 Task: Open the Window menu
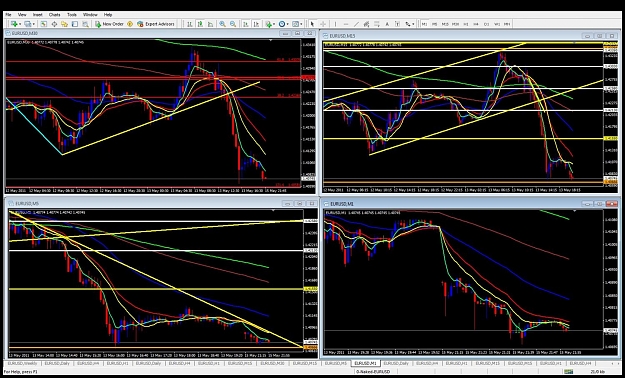90,15
